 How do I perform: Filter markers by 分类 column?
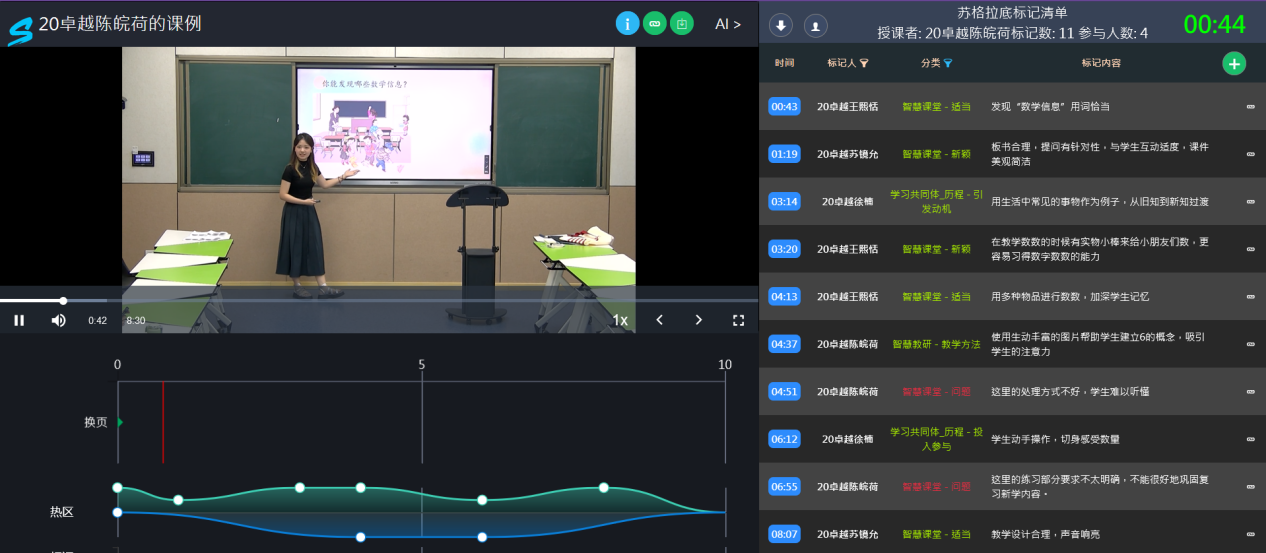click(x=948, y=64)
